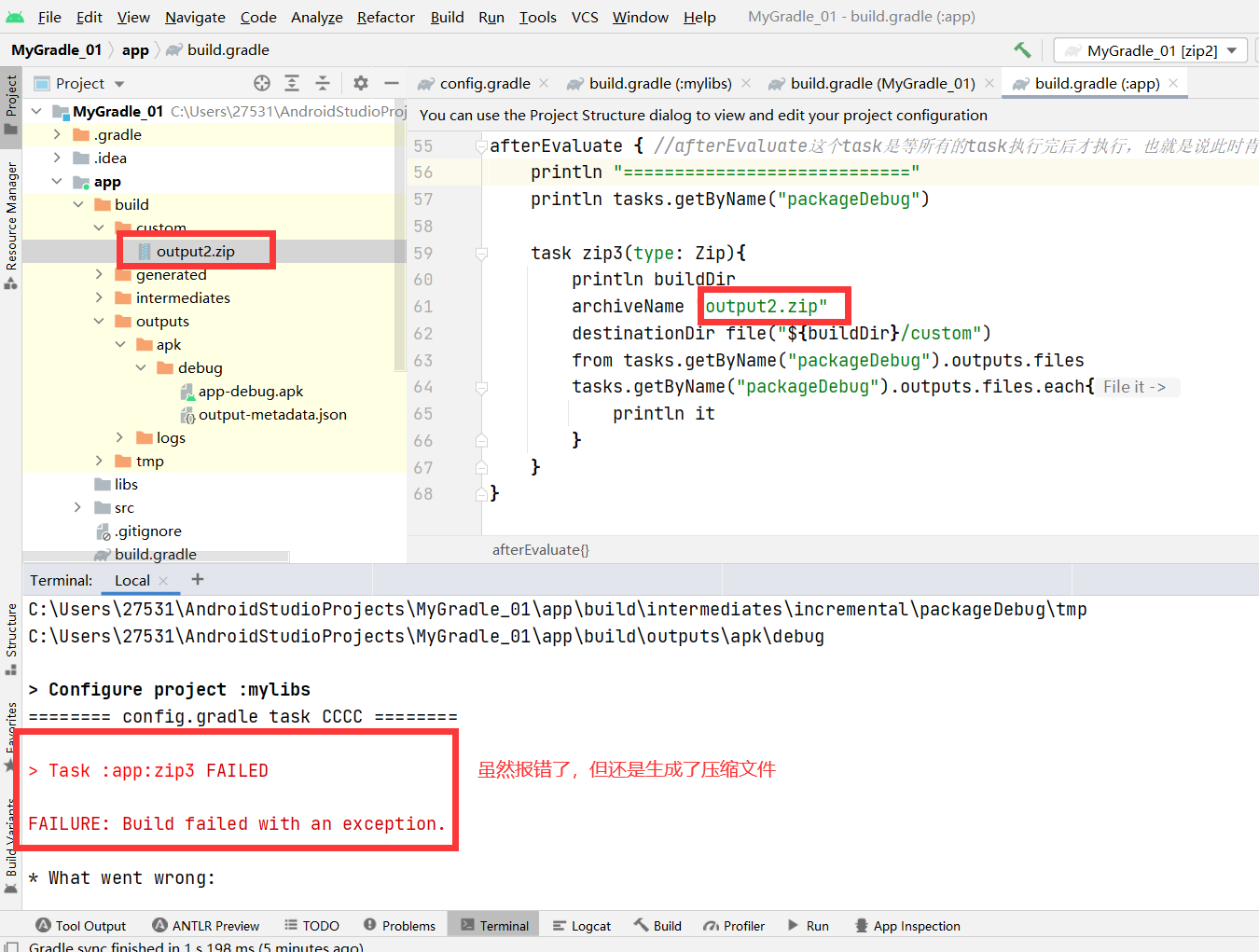The height and width of the screenshot is (952, 1259).
Task: Open the Refactor menu
Action: [x=385, y=17]
